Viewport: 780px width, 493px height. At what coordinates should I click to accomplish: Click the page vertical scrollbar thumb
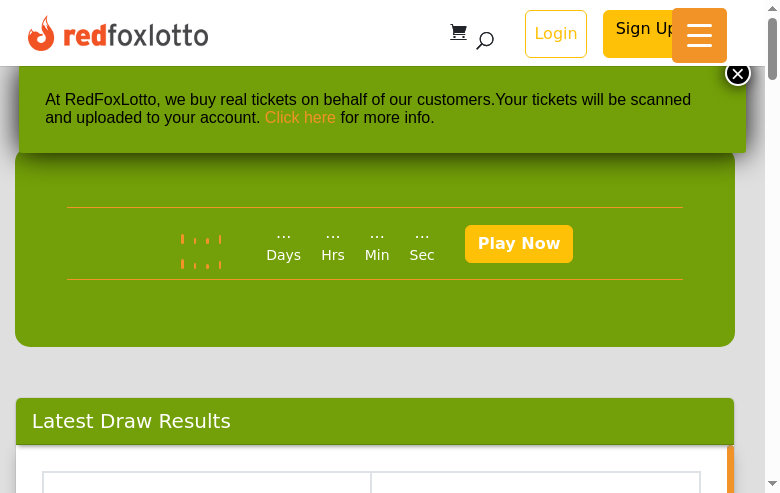[772, 50]
